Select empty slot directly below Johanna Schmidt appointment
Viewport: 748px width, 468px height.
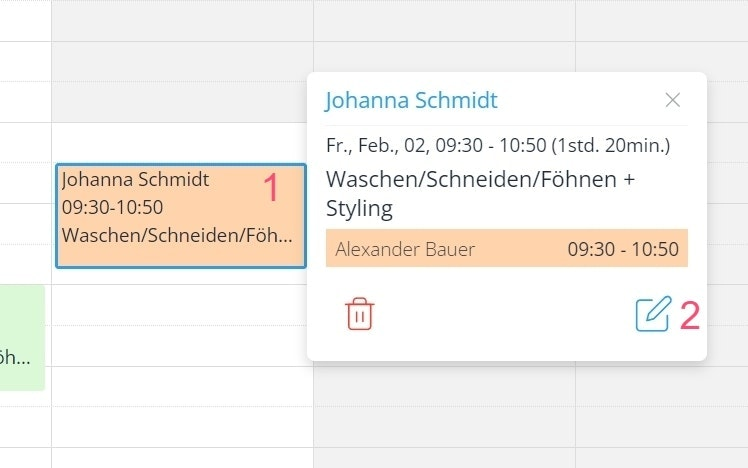[182, 305]
